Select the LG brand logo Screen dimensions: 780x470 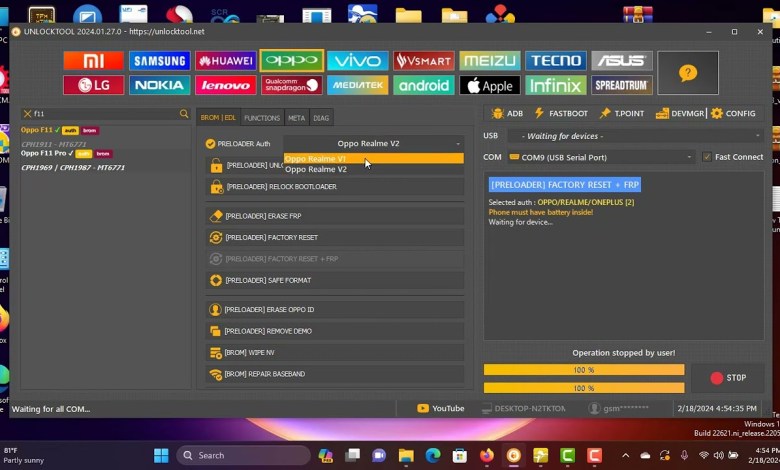[x=94, y=85]
